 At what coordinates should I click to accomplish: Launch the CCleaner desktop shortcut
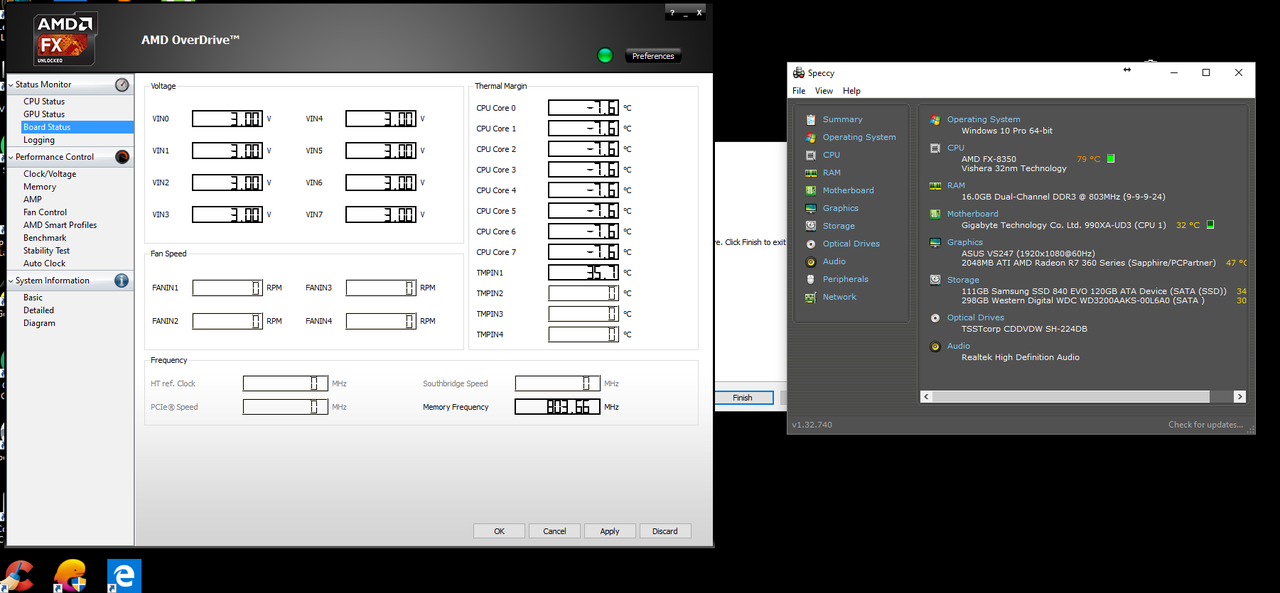coord(18,575)
